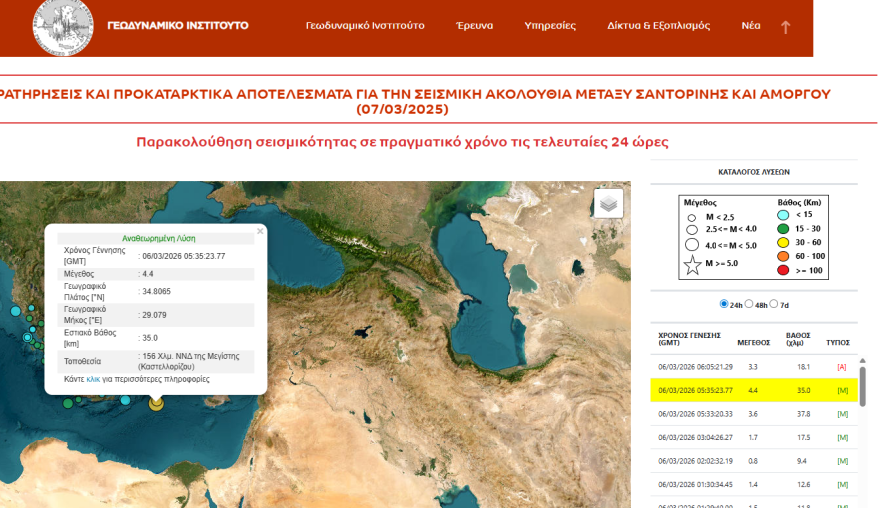
Task: Click the orange '60 - 100' depth legend swatch
Action: click(x=783, y=257)
